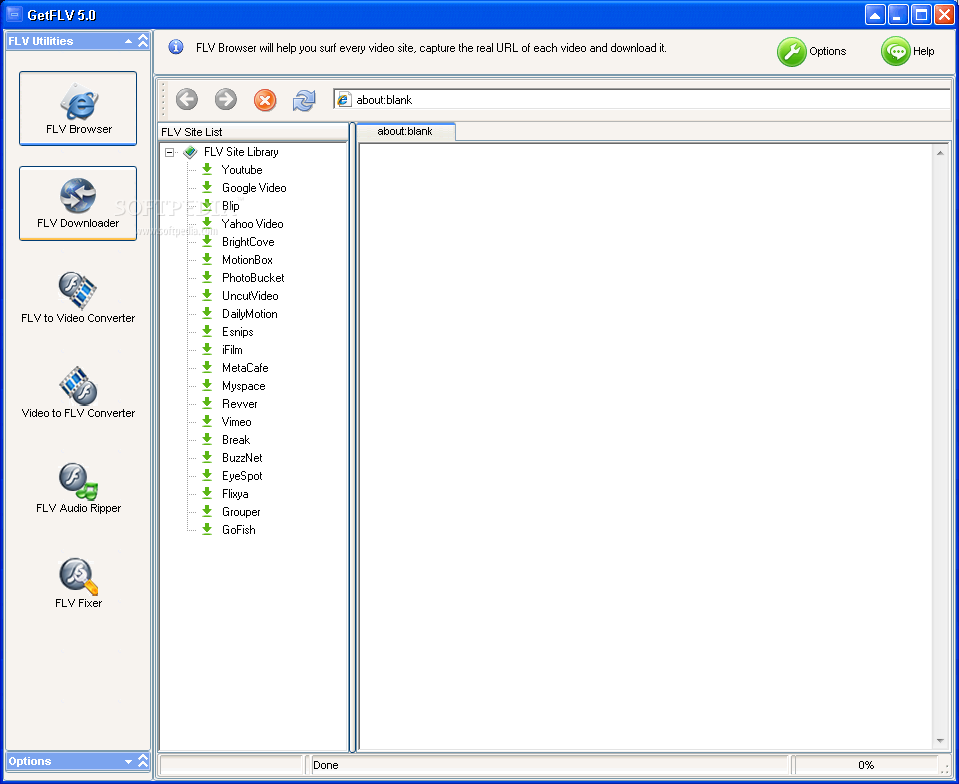Launch FLV to Video Converter
959x784 pixels.
coord(78,298)
